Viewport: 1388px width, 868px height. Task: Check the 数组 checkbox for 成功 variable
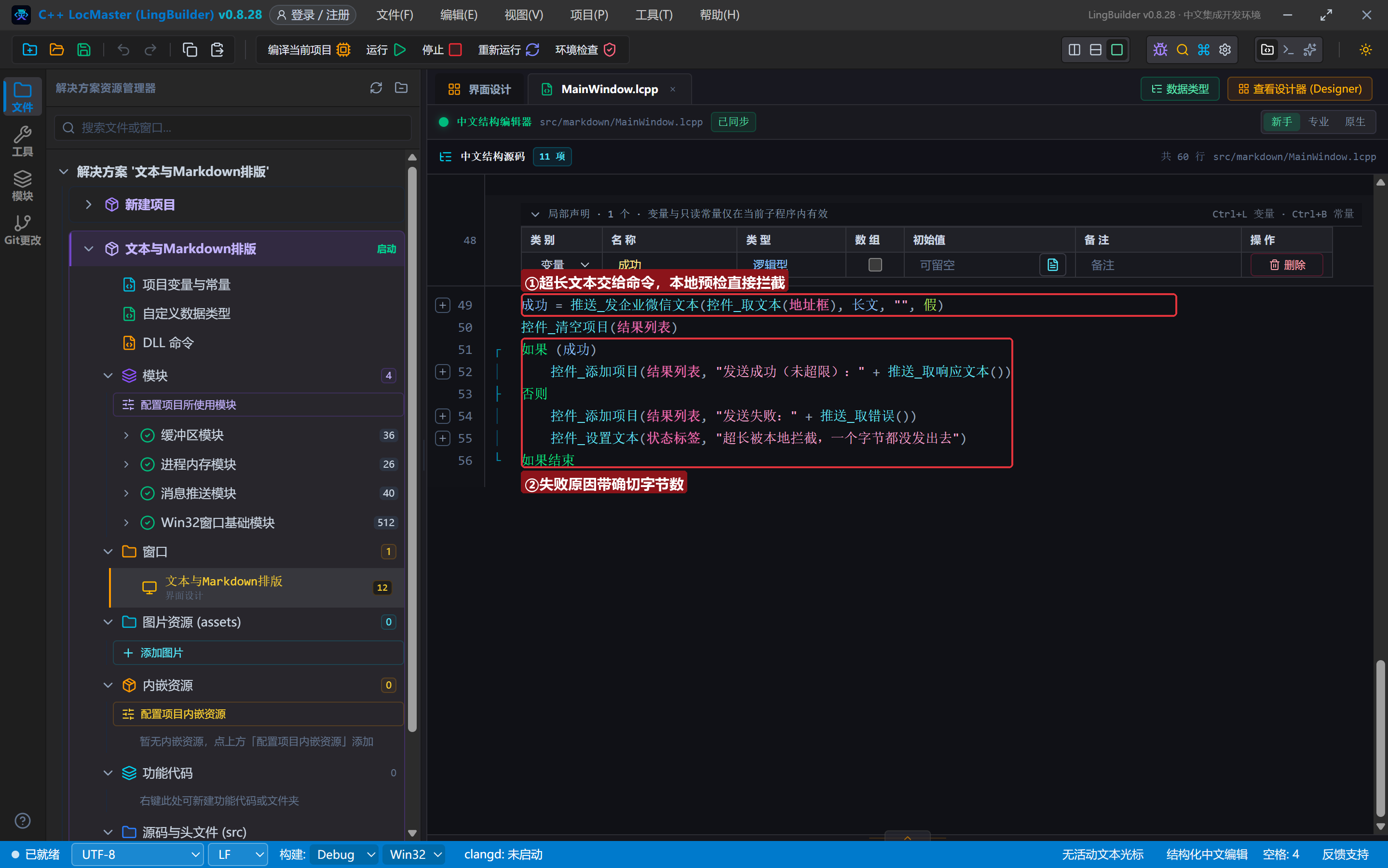(x=875, y=265)
